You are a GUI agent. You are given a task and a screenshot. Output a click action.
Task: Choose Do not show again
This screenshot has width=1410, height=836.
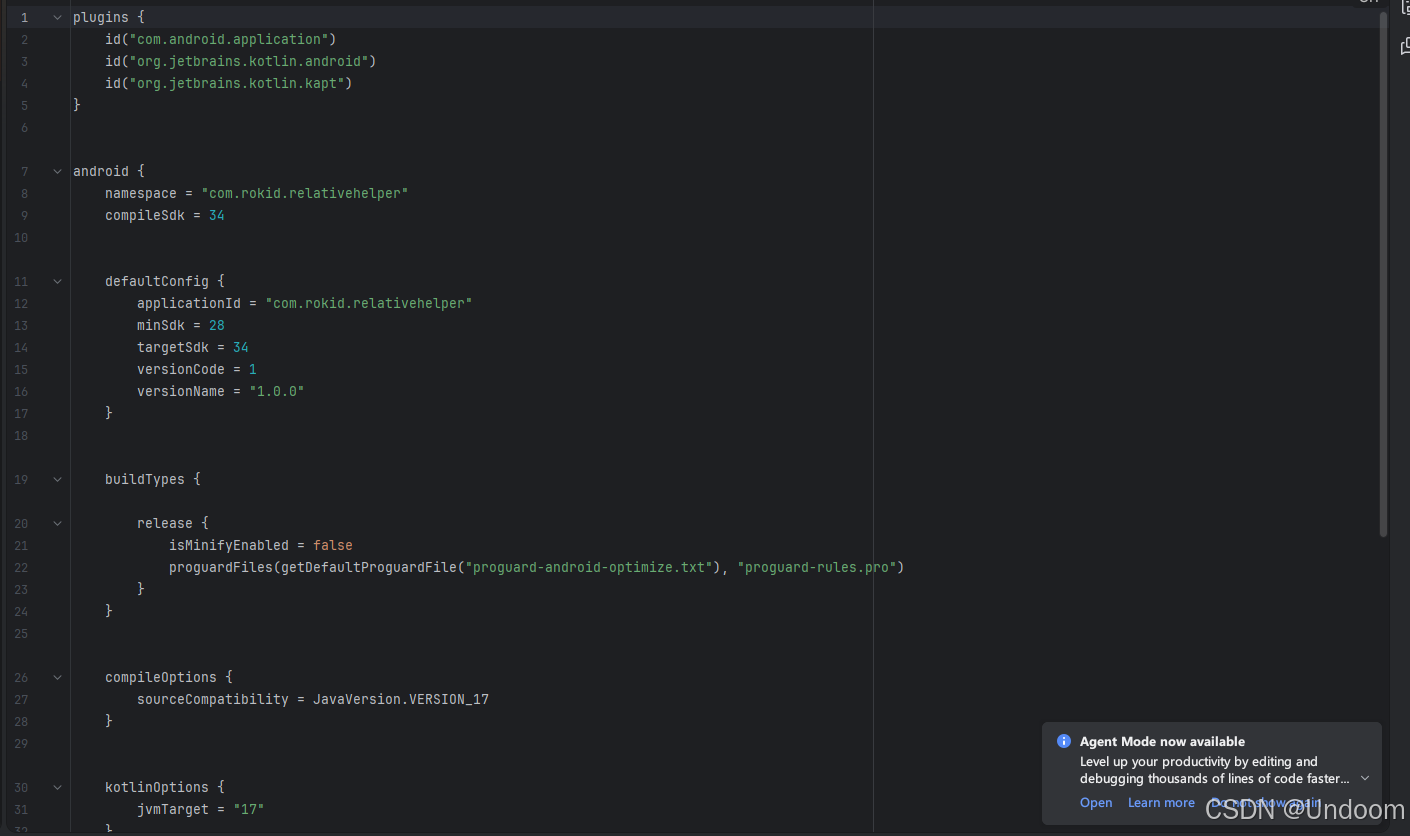[x=1266, y=803]
